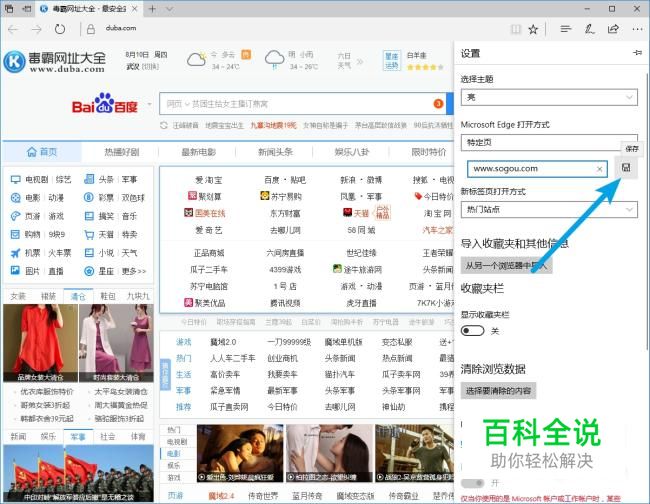Open the 去哪儿网 link in the site grid

tap(285, 230)
